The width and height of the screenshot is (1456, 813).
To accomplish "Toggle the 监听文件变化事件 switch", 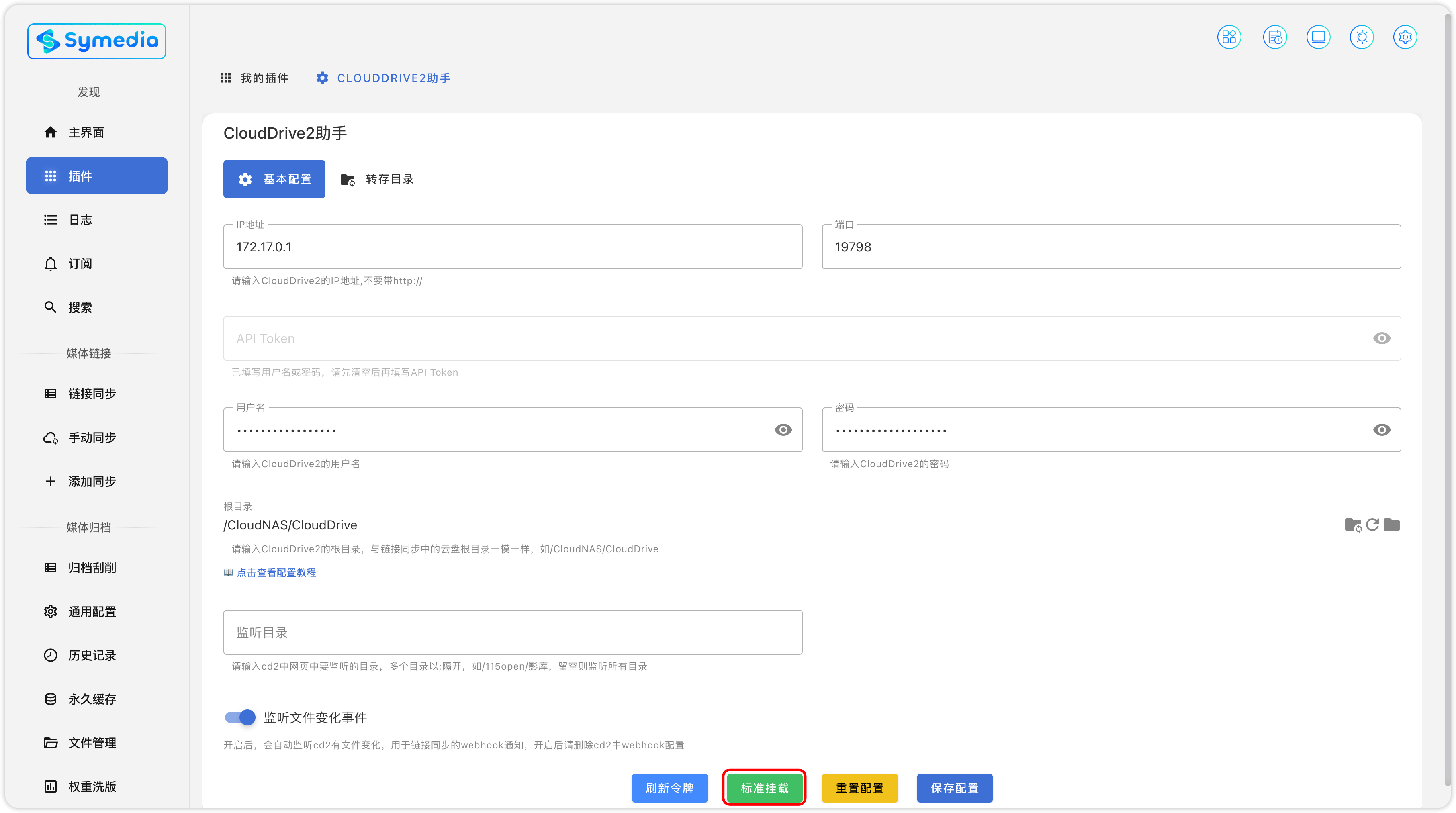I will [240, 717].
